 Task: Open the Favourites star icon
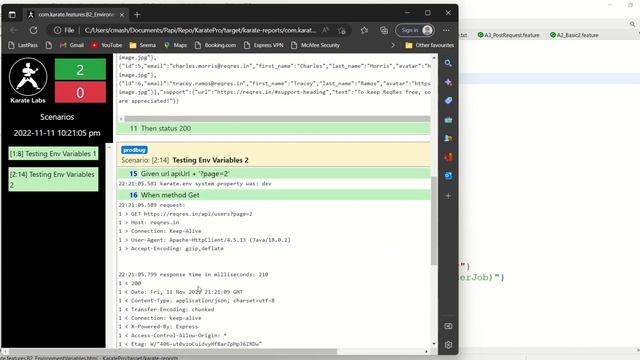(364, 30)
